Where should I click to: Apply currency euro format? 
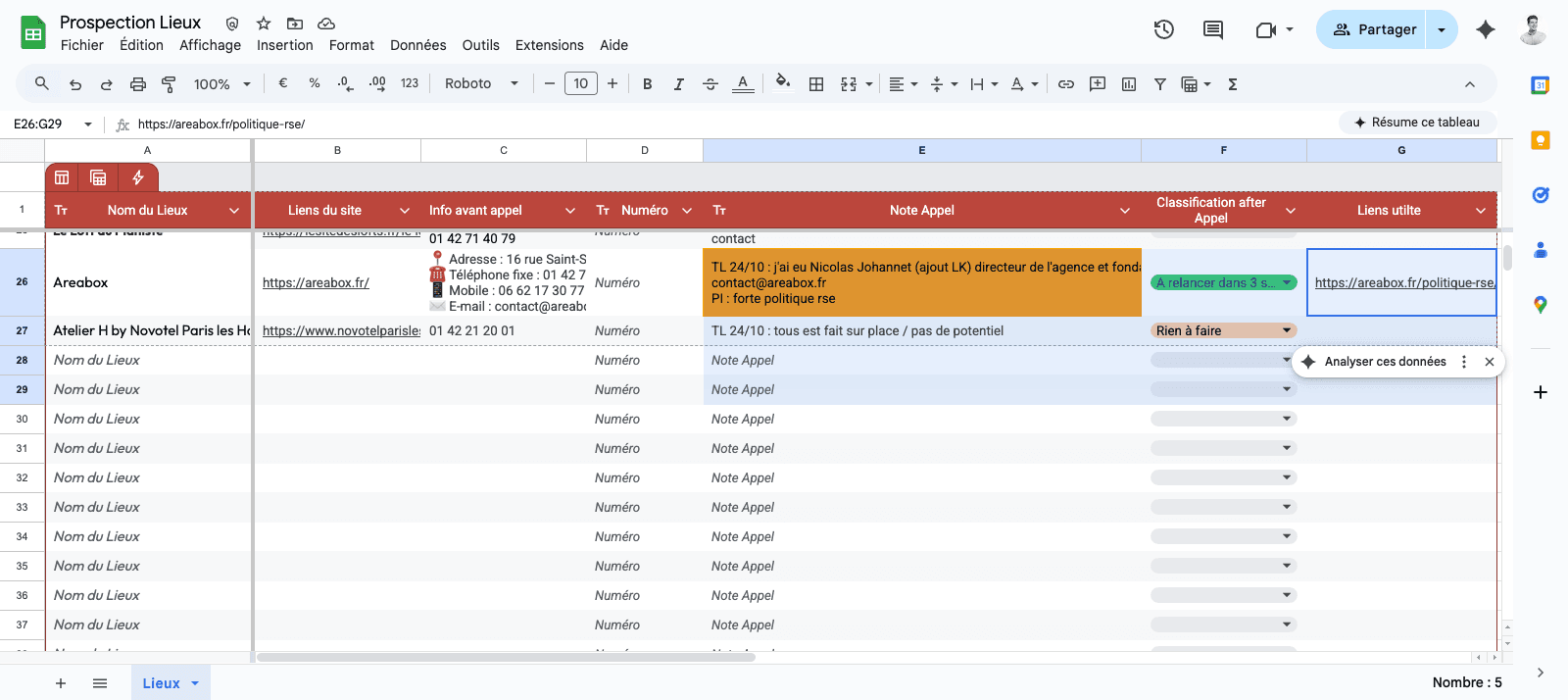click(283, 84)
